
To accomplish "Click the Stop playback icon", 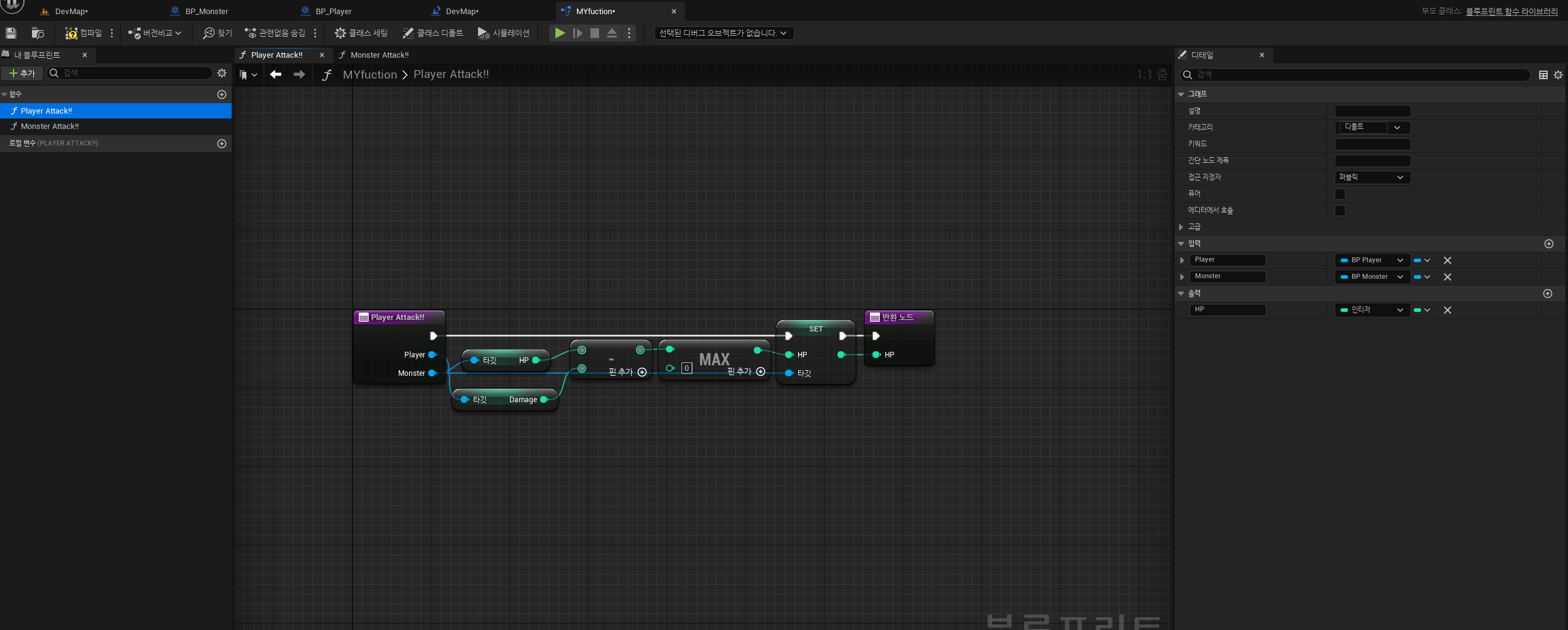I will click(x=595, y=33).
